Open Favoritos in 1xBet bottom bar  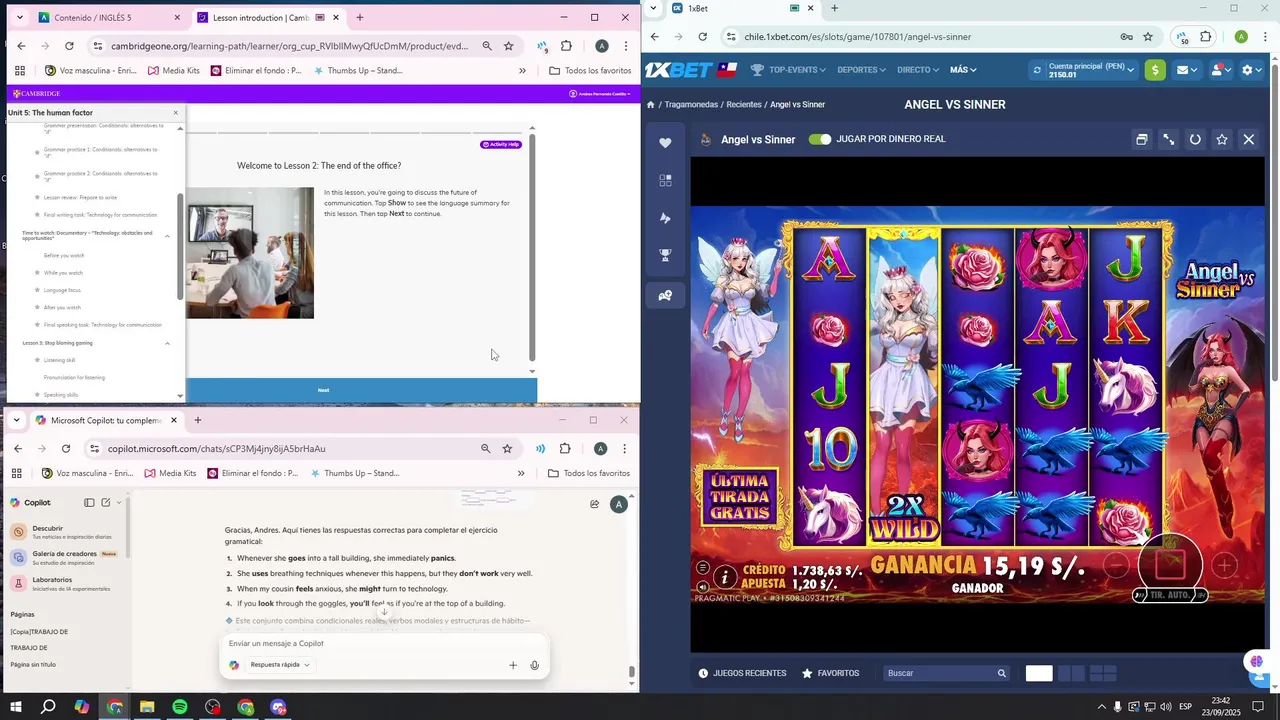click(830, 673)
